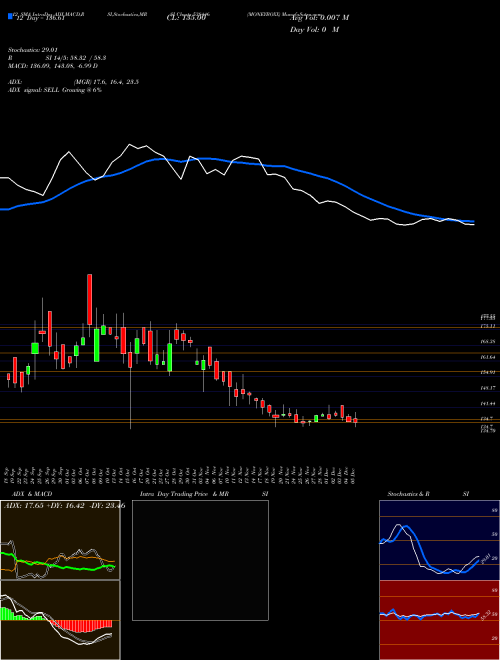Click the 154.91 price axis label

487,373
